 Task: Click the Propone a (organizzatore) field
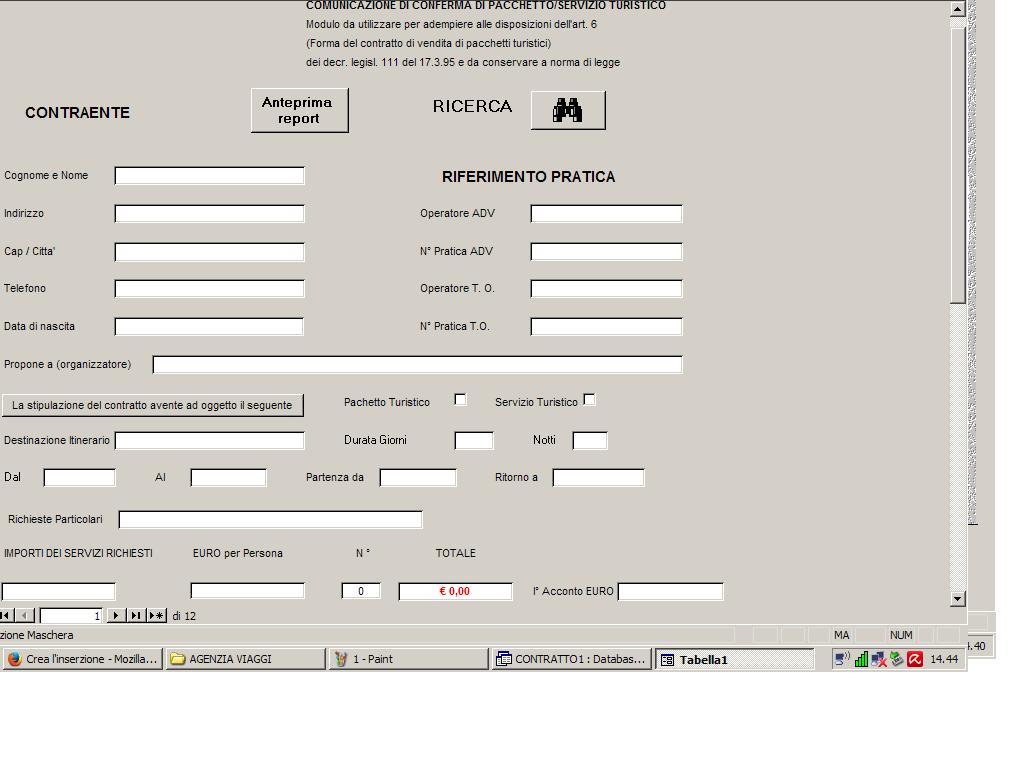418,364
